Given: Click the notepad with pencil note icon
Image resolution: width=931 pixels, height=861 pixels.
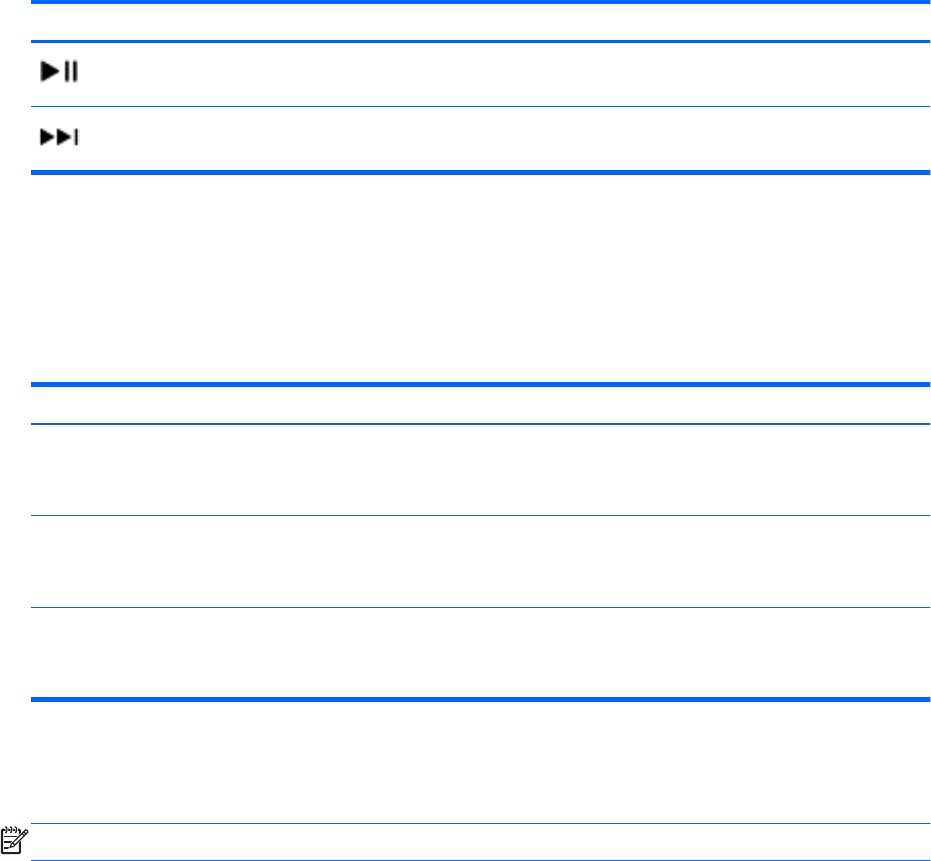Looking at the screenshot, I should click(14, 840).
